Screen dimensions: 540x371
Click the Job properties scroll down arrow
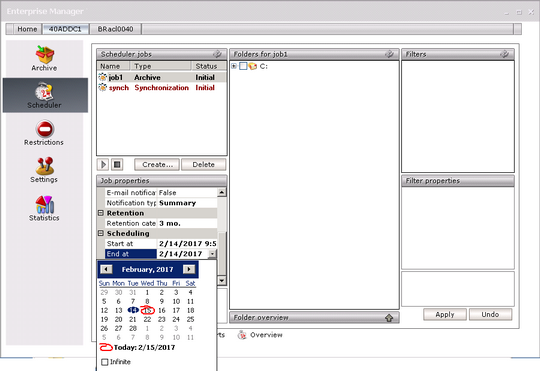pyautogui.click(x=221, y=280)
